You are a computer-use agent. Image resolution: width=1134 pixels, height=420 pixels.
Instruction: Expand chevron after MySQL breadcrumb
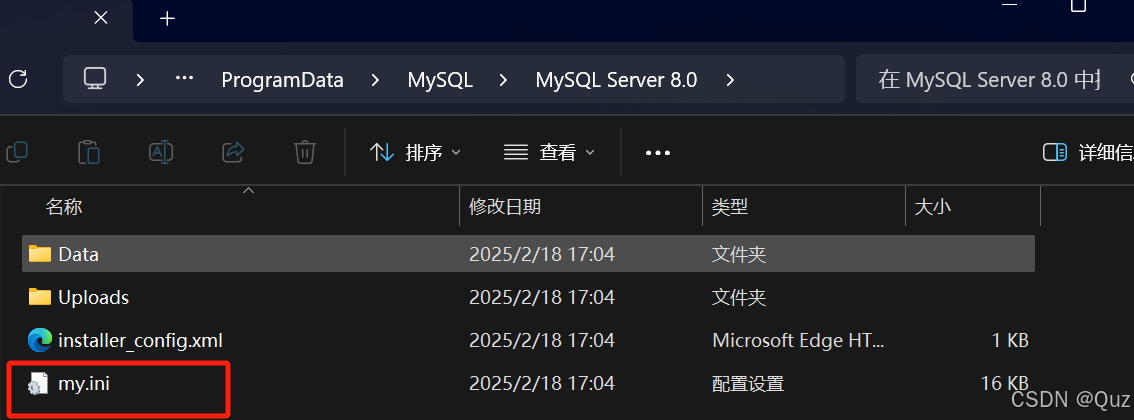pyautogui.click(x=503, y=80)
